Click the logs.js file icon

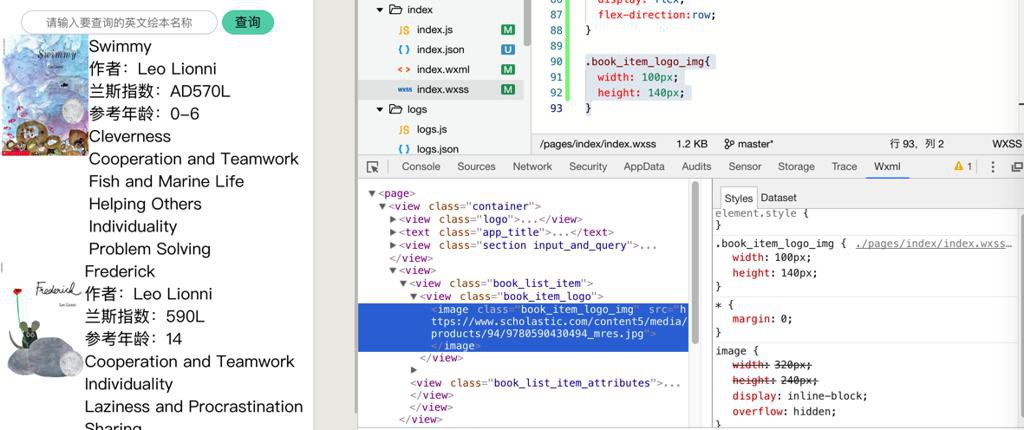404,129
